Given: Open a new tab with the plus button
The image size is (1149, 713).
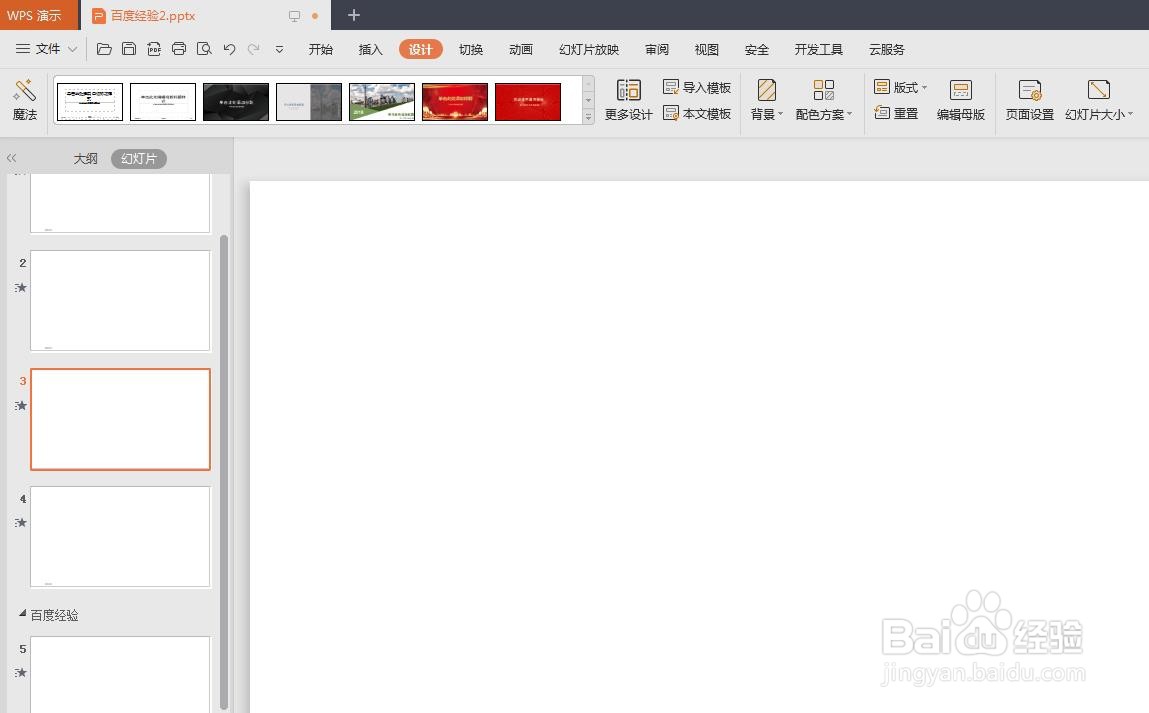Looking at the screenshot, I should click(353, 15).
